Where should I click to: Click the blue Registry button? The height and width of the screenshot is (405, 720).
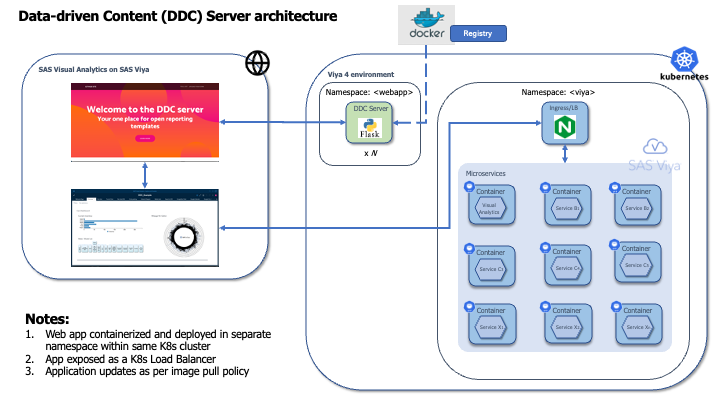click(x=478, y=34)
